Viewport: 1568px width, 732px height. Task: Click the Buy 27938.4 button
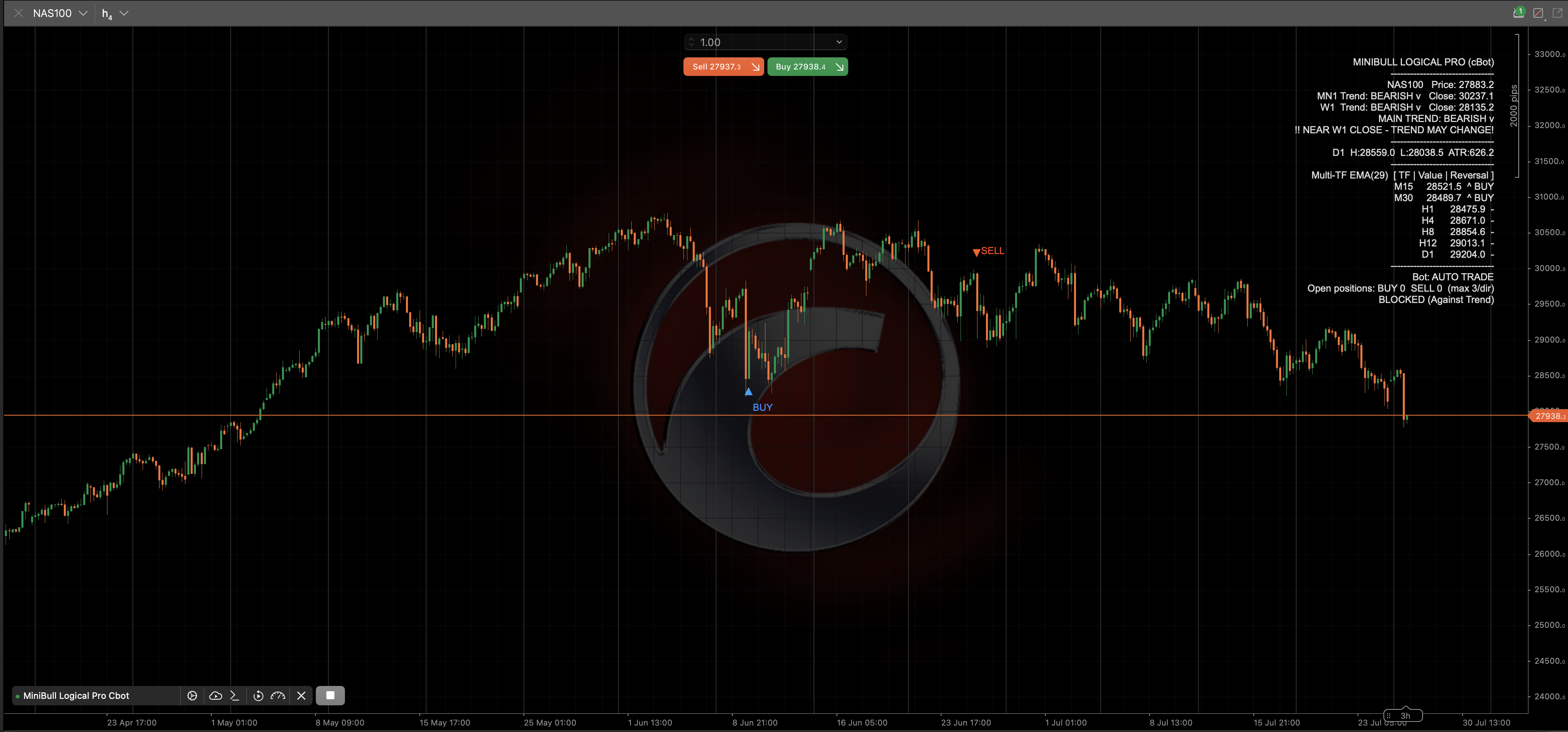[x=807, y=66]
